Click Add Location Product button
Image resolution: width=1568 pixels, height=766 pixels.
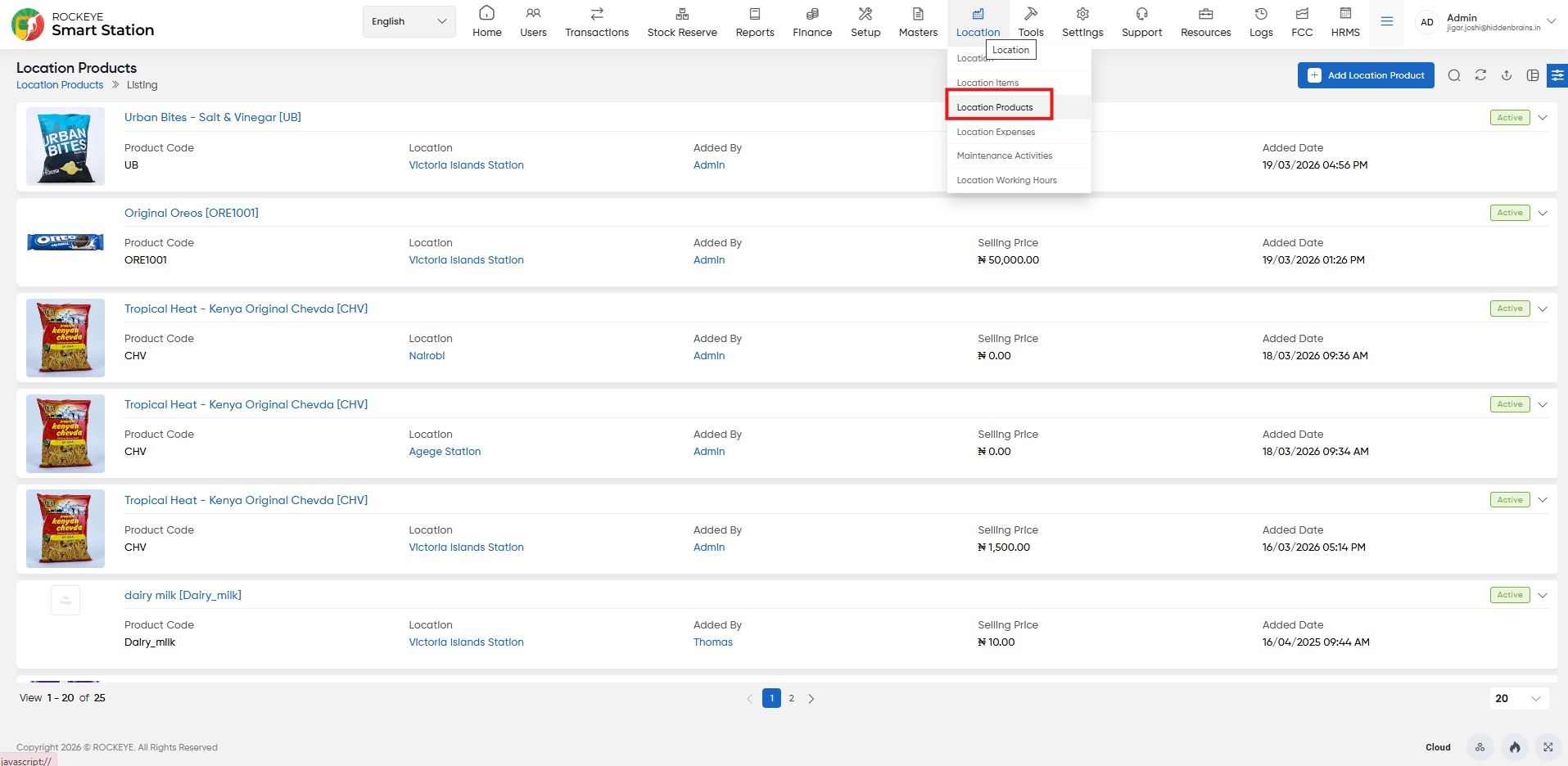point(1366,75)
